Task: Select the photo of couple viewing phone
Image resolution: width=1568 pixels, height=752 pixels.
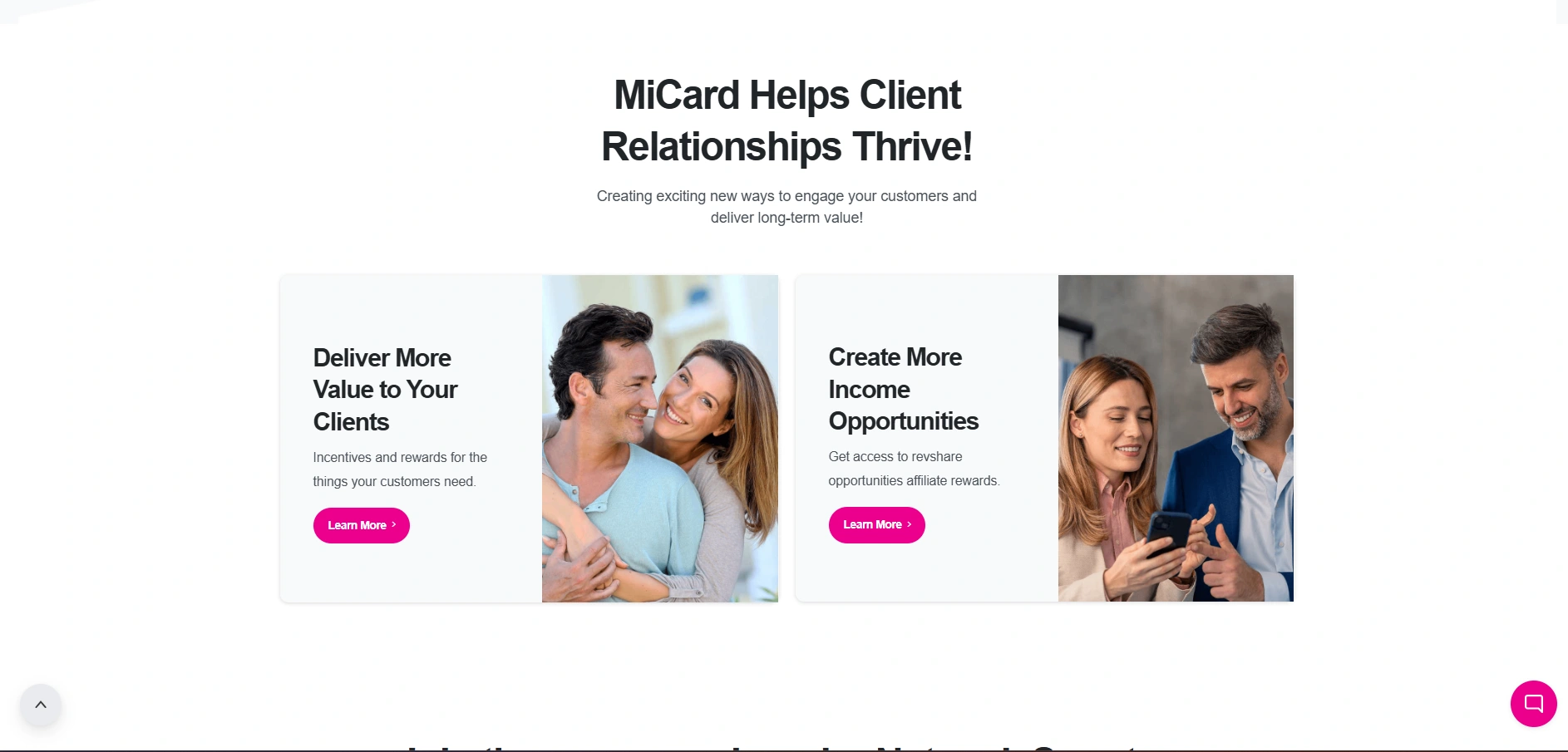Action: click(1176, 439)
